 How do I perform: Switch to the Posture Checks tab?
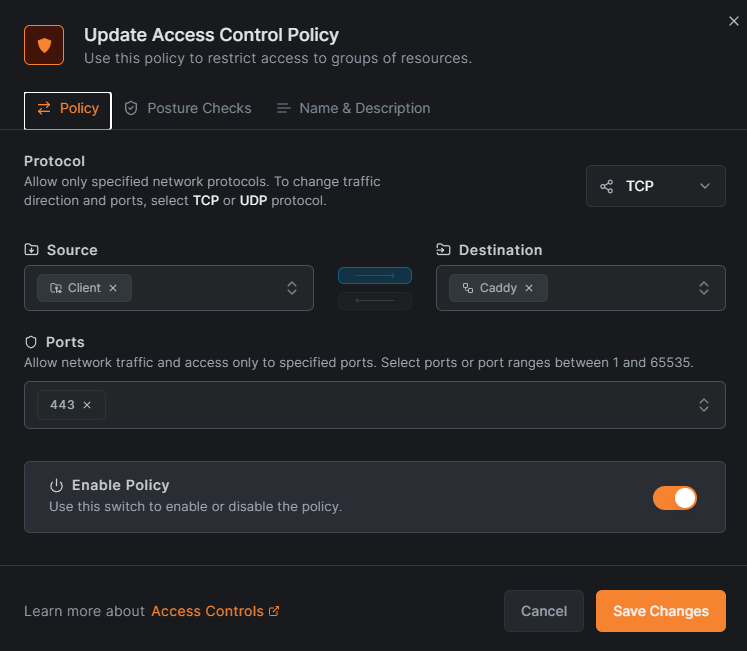click(187, 108)
